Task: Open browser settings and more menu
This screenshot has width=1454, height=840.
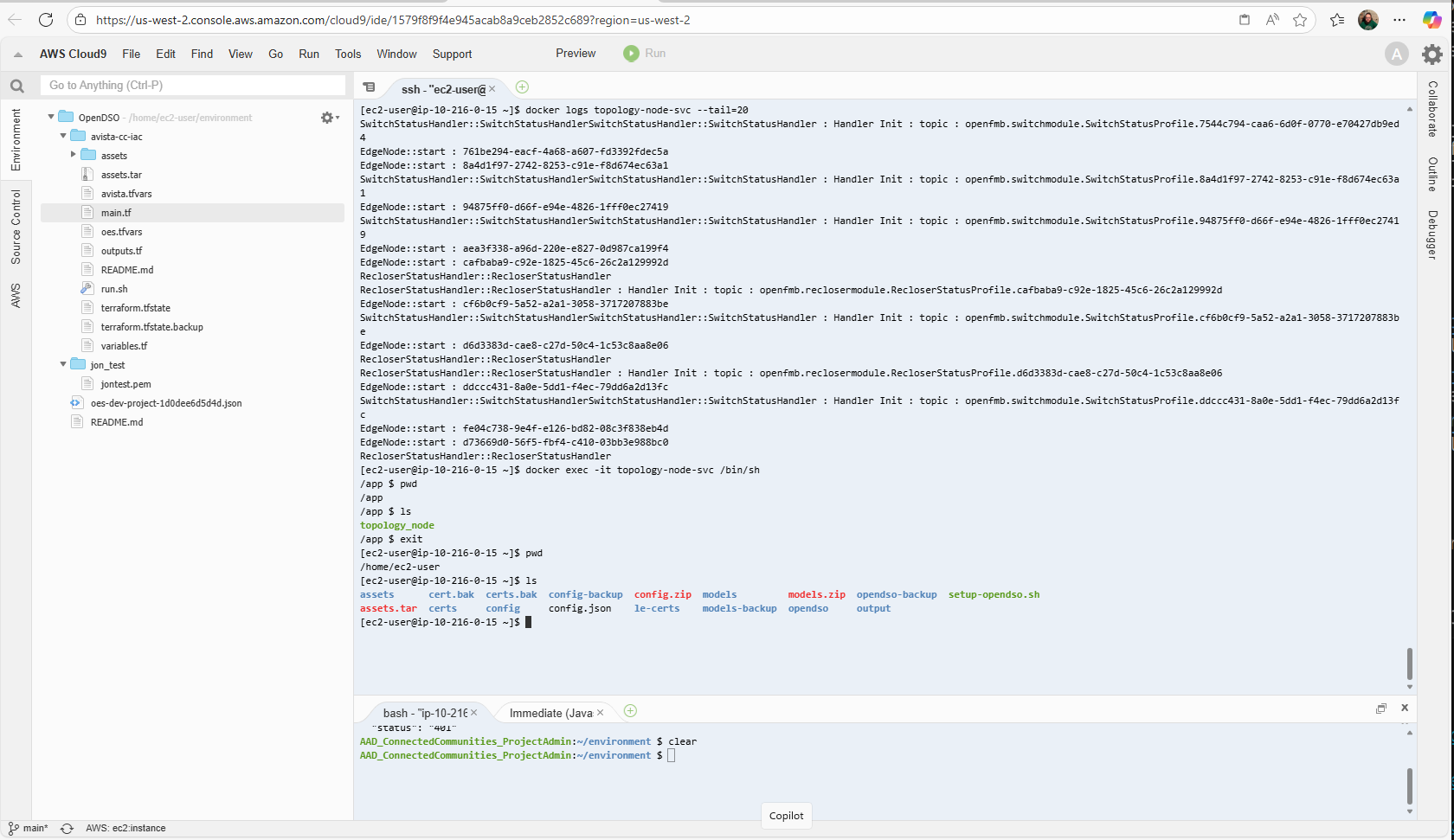Action: [x=1399, y=20]
